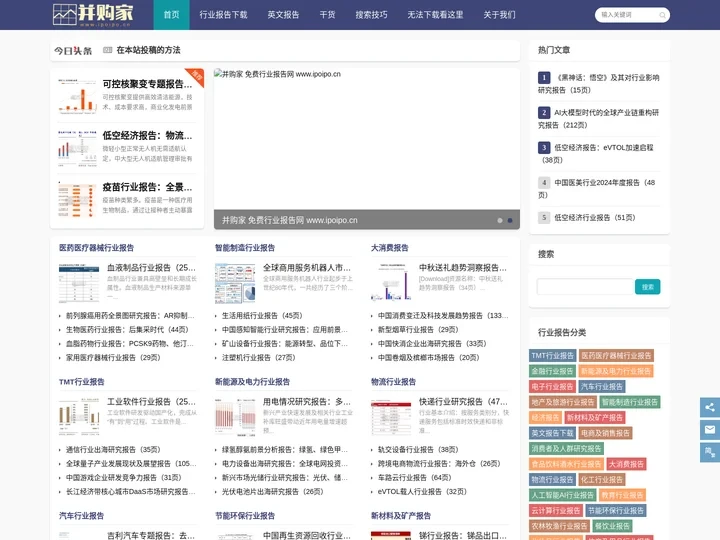The height and width of the screenshot is (540, 720).
Task: Select the 汽车行业报告 category tag
Action: [602, 387]
